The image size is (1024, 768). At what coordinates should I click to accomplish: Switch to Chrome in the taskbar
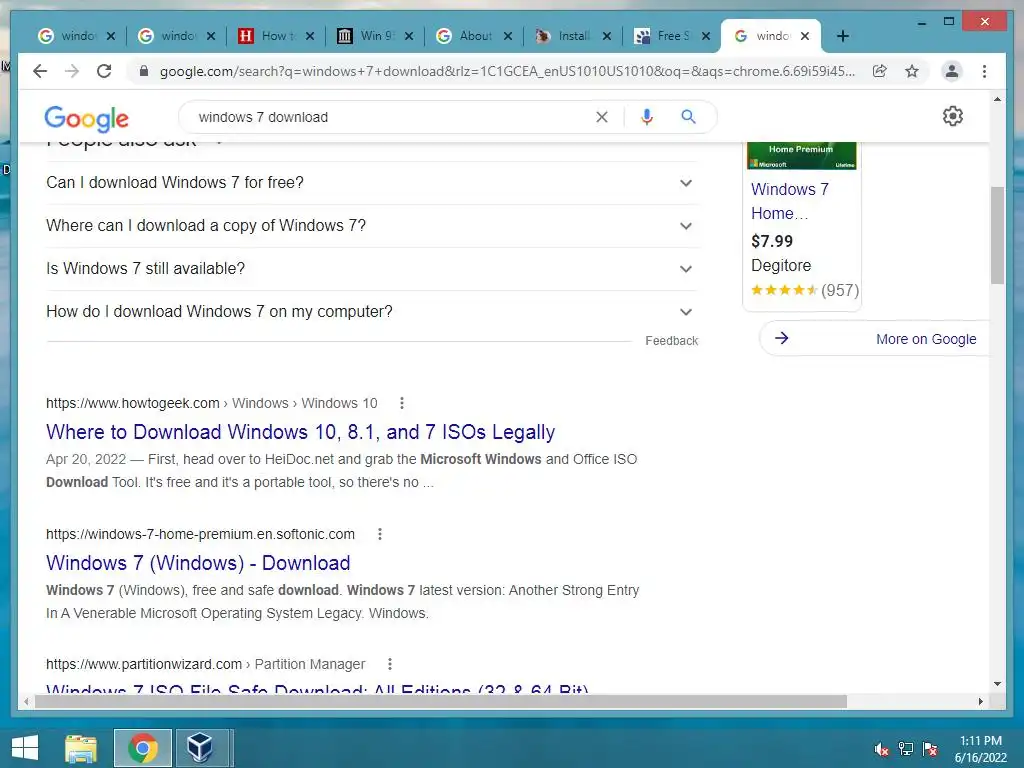click(x=142, y=748)
